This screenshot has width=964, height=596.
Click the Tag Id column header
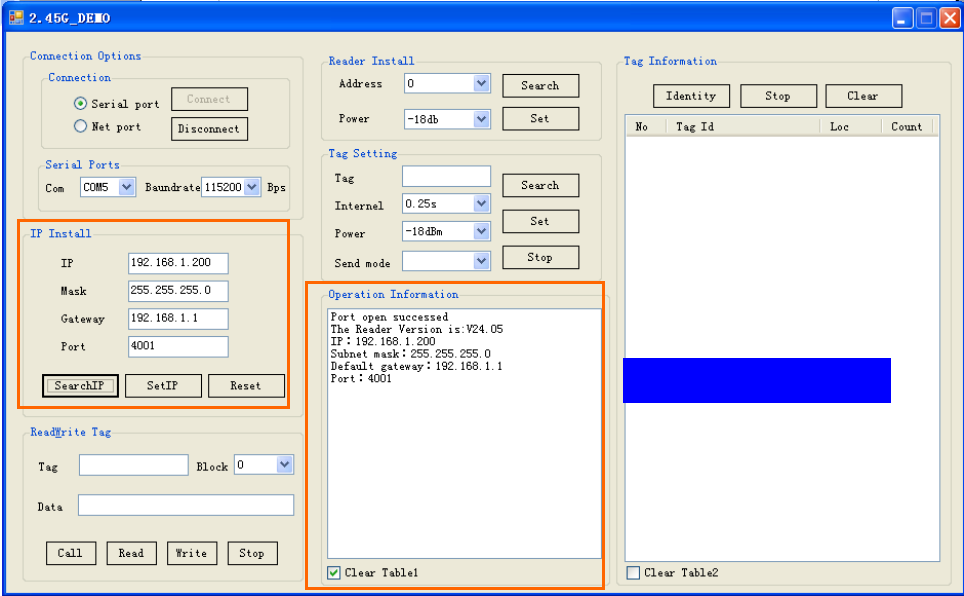(x=743, y=127)
